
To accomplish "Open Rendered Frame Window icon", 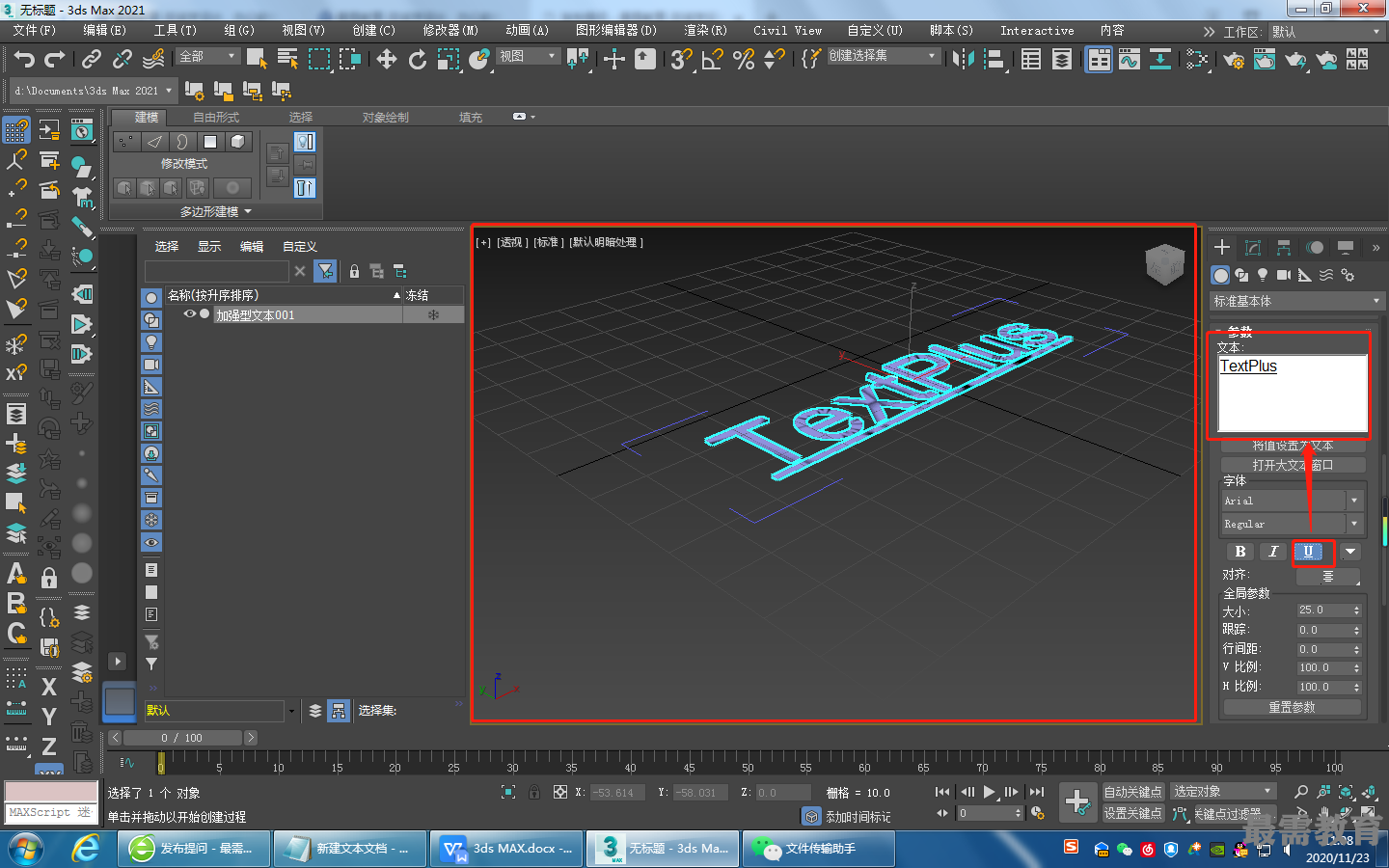I will coord(1265,60).
